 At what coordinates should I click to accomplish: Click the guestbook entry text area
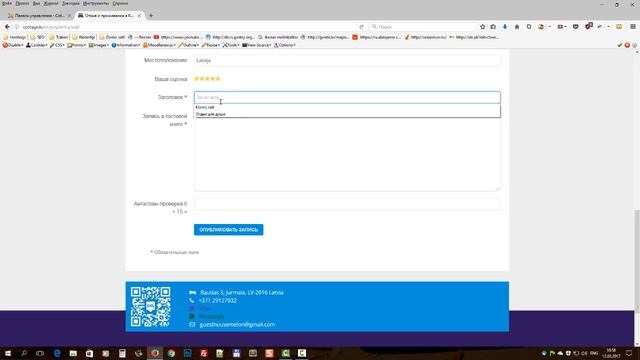(347, 154)
